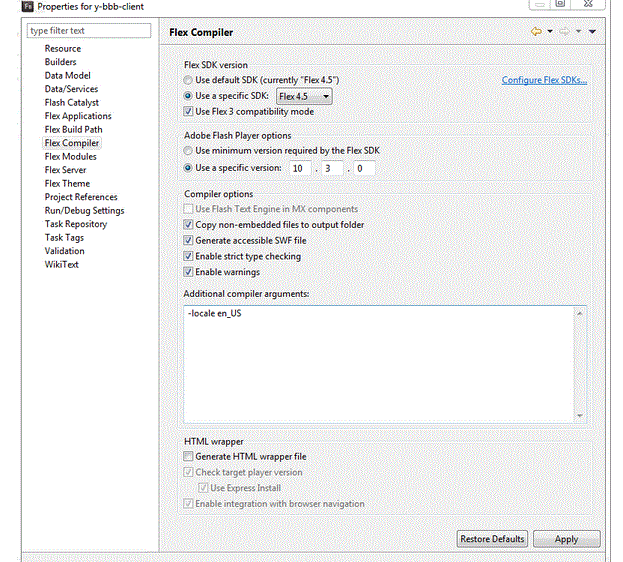
Task: Select Use minimum version required radio
Action: point(189,150)
